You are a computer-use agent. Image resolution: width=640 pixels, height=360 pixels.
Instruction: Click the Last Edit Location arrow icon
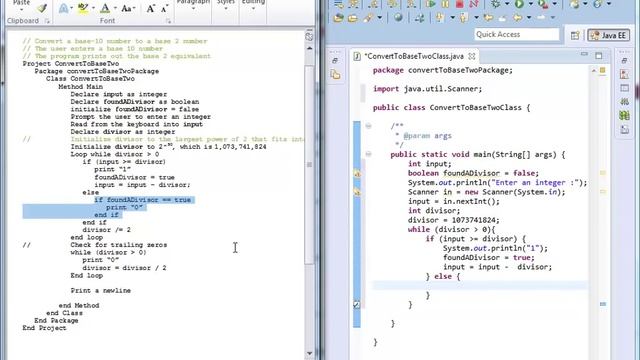(x=488, y=18)
